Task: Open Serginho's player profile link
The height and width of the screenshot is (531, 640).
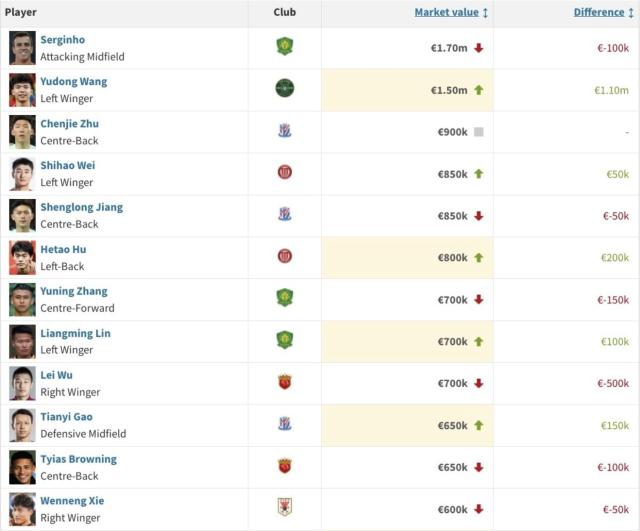Action: [63, 40]
